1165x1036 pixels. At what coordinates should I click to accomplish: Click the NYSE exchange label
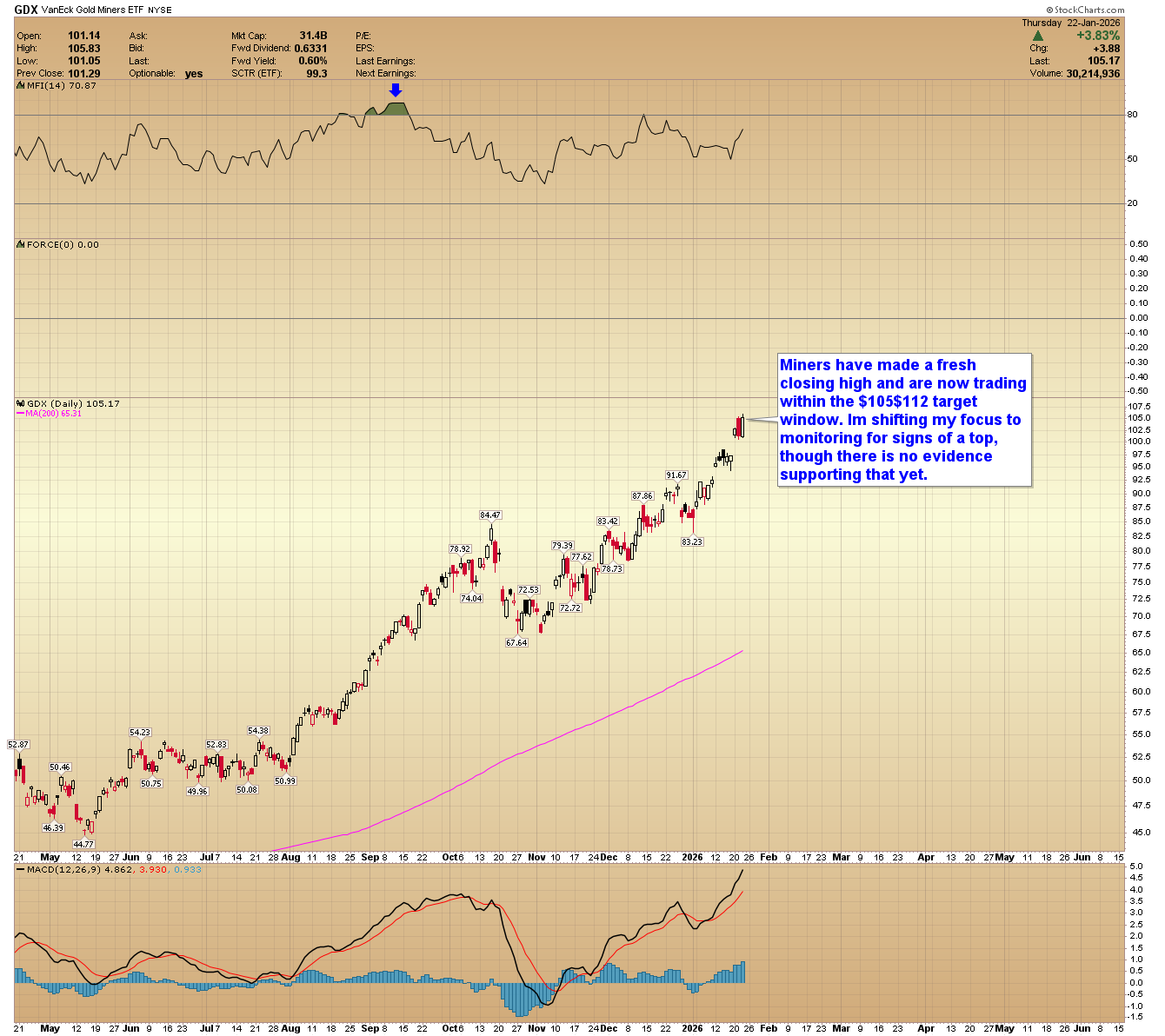click(x=159, y=10)
